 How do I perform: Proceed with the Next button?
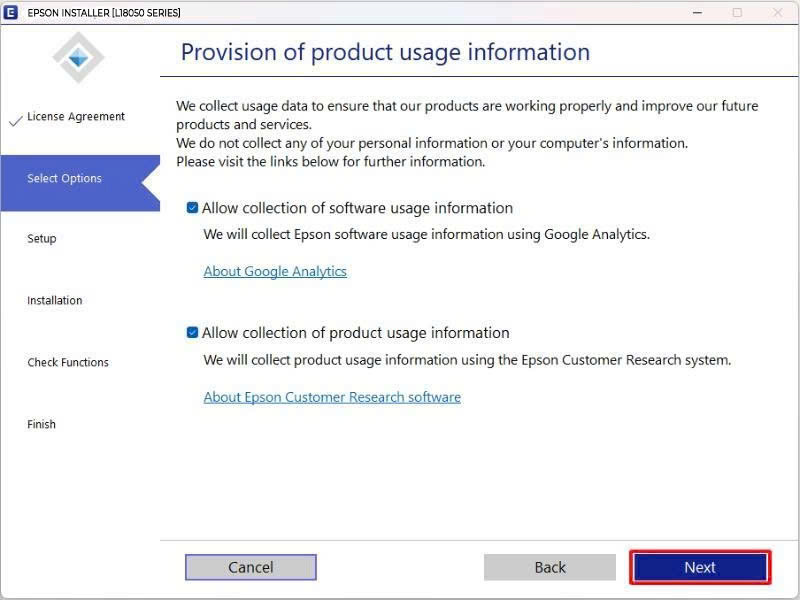[x=700, y=567]
